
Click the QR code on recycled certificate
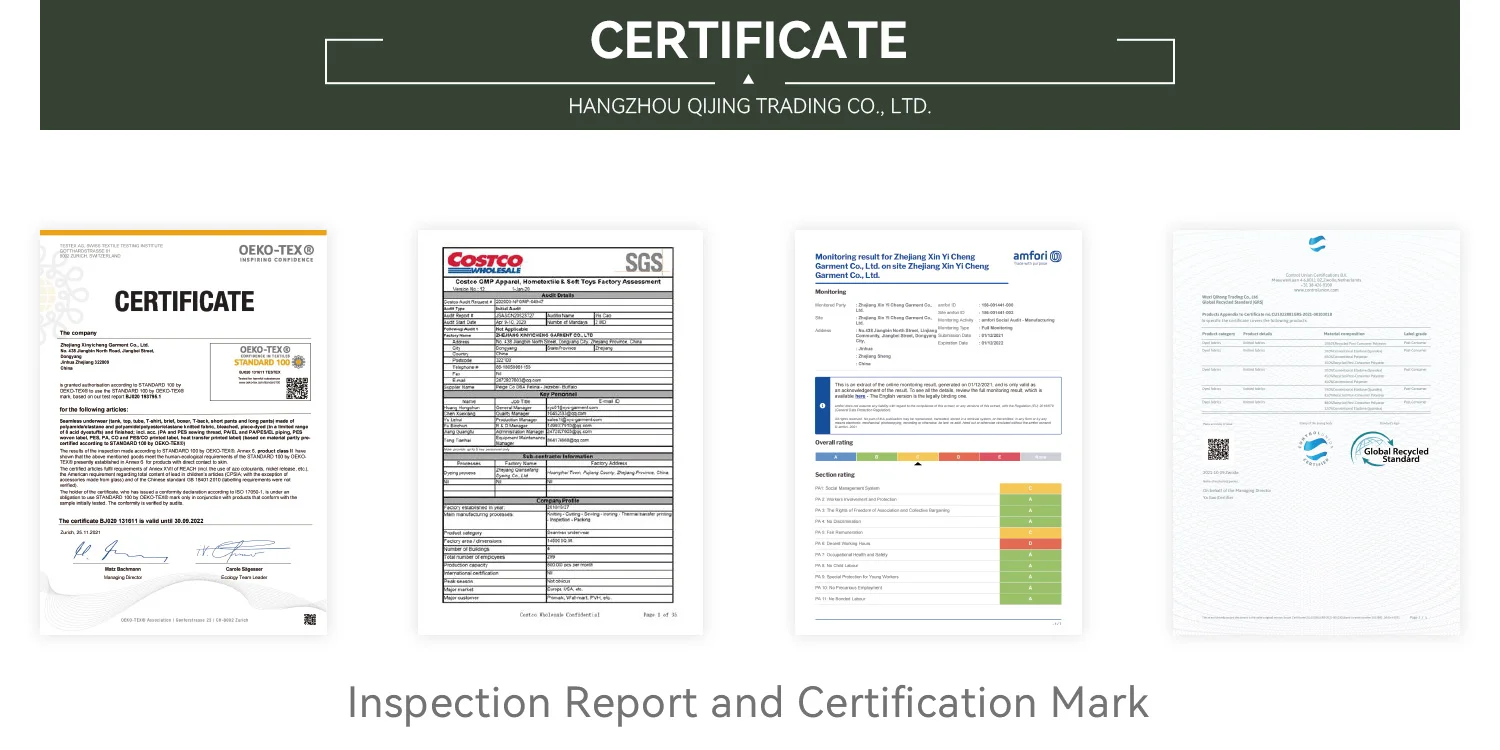[1218, 450]
